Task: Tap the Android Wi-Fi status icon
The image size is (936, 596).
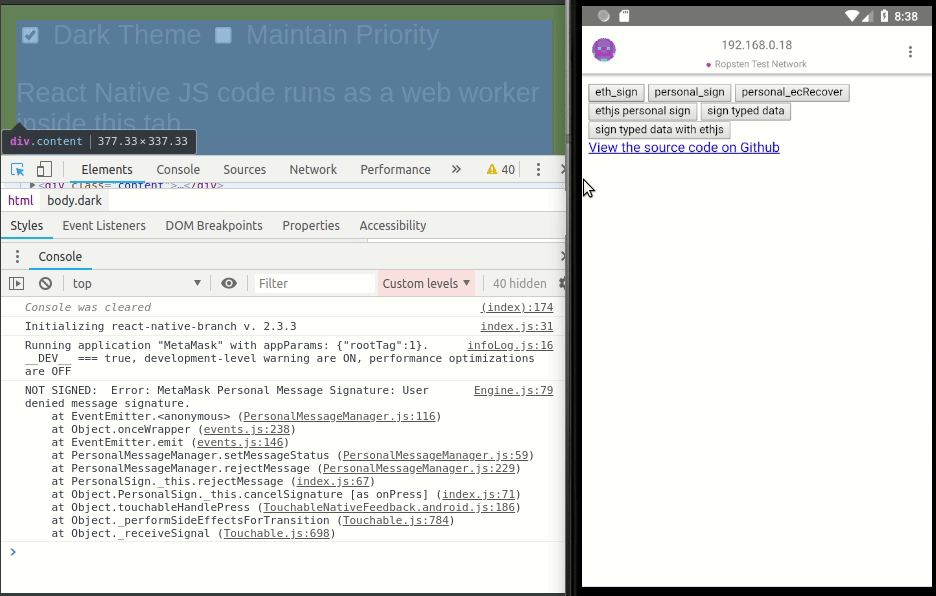Action: (852, 16)
